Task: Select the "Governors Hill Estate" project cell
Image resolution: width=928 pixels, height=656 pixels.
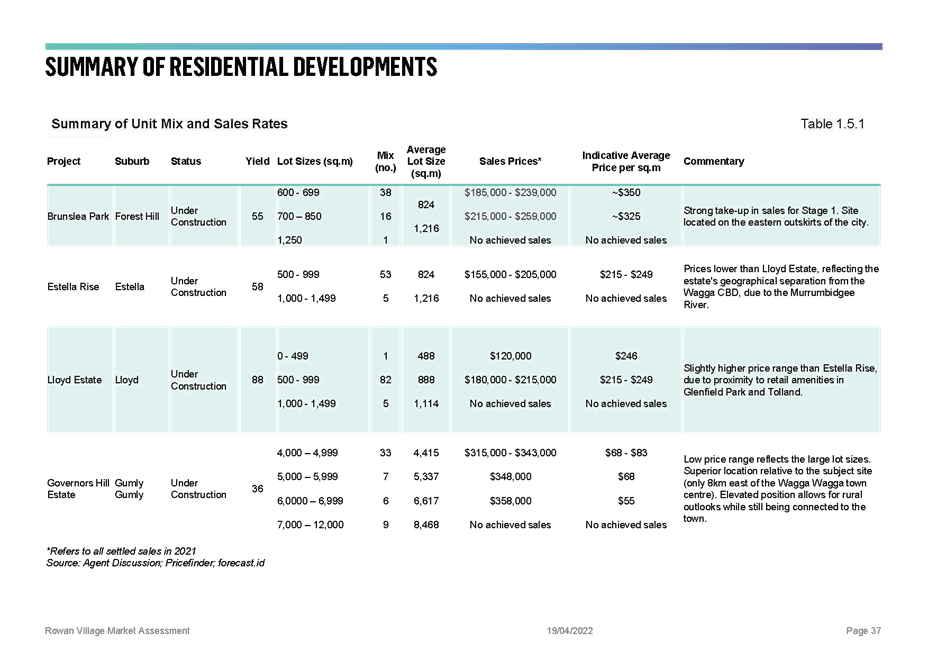Action: pyautogui.click(x=78, y=489)
